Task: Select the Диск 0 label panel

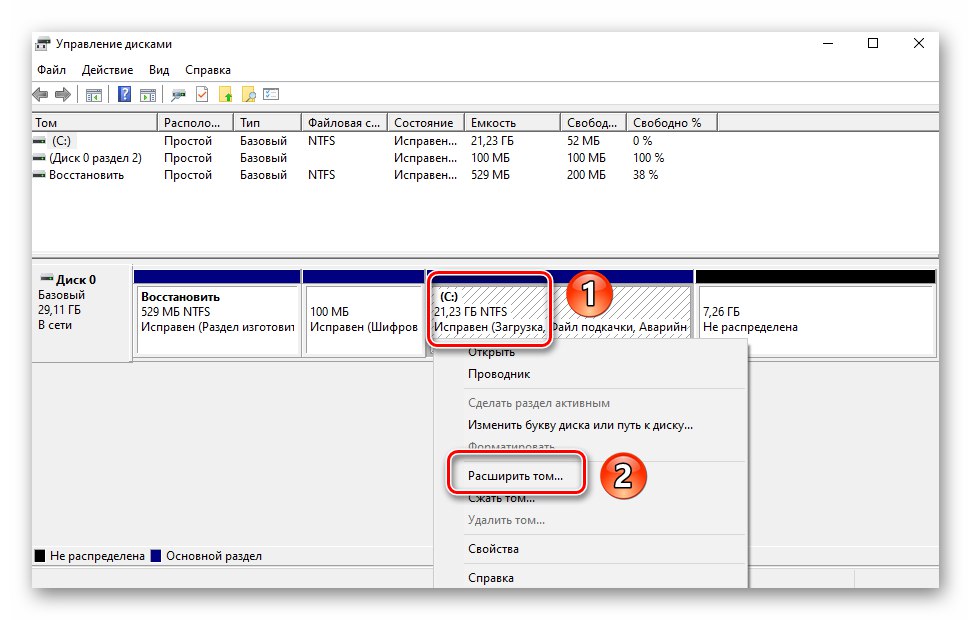Action: tap(82, 315)
